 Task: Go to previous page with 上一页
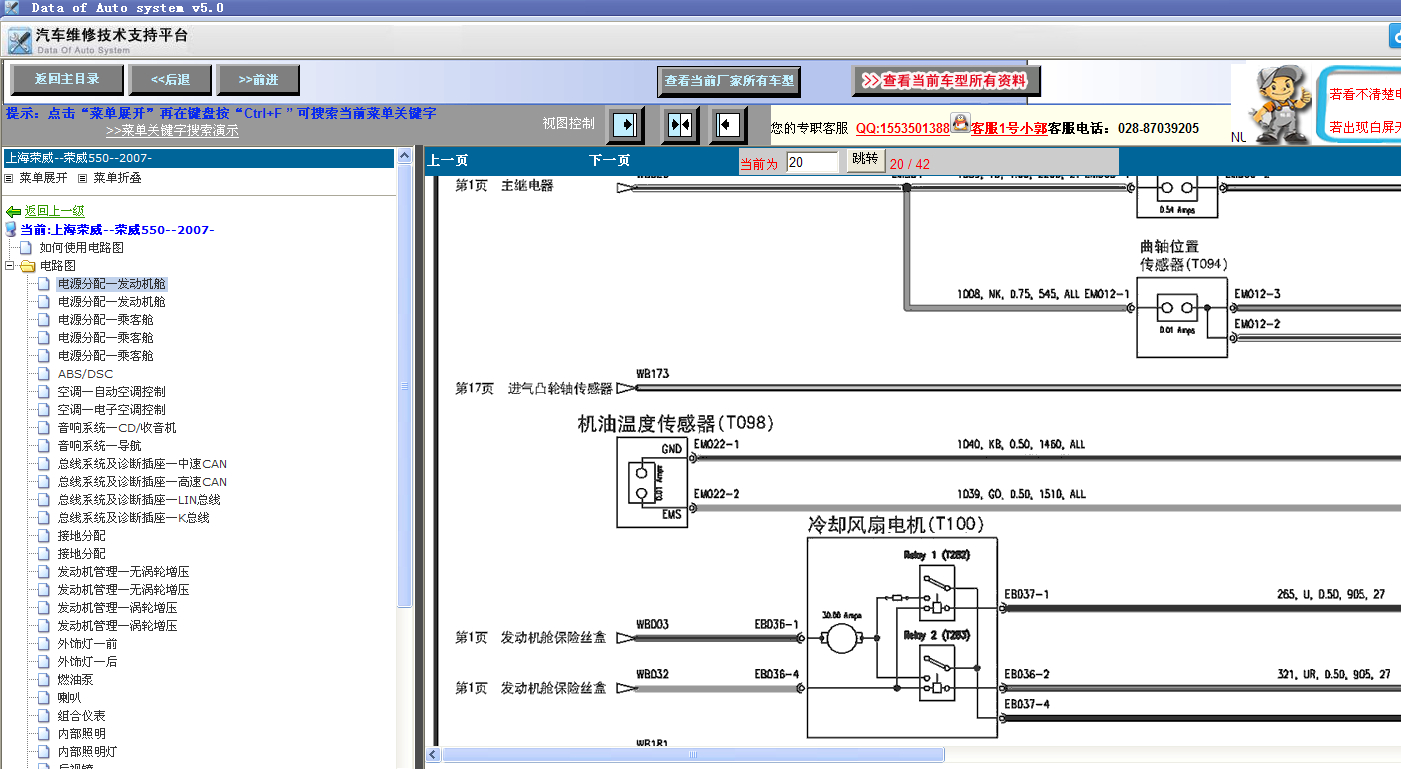click(448, 161)
